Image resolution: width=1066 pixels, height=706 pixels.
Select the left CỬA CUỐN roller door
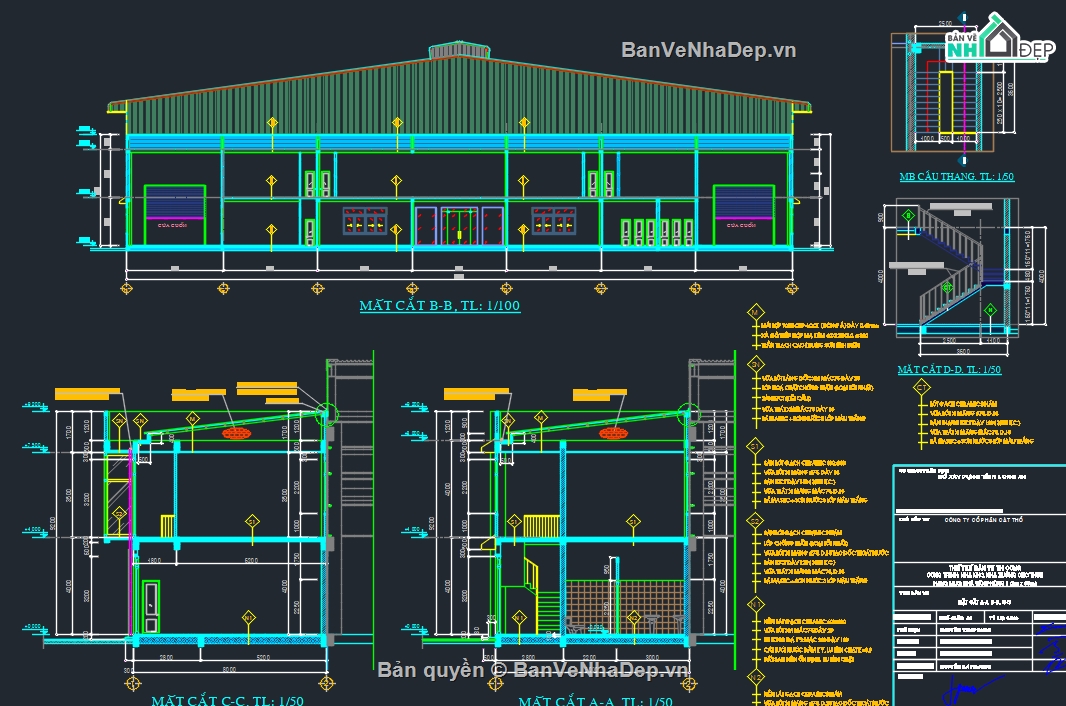[175, 214]
